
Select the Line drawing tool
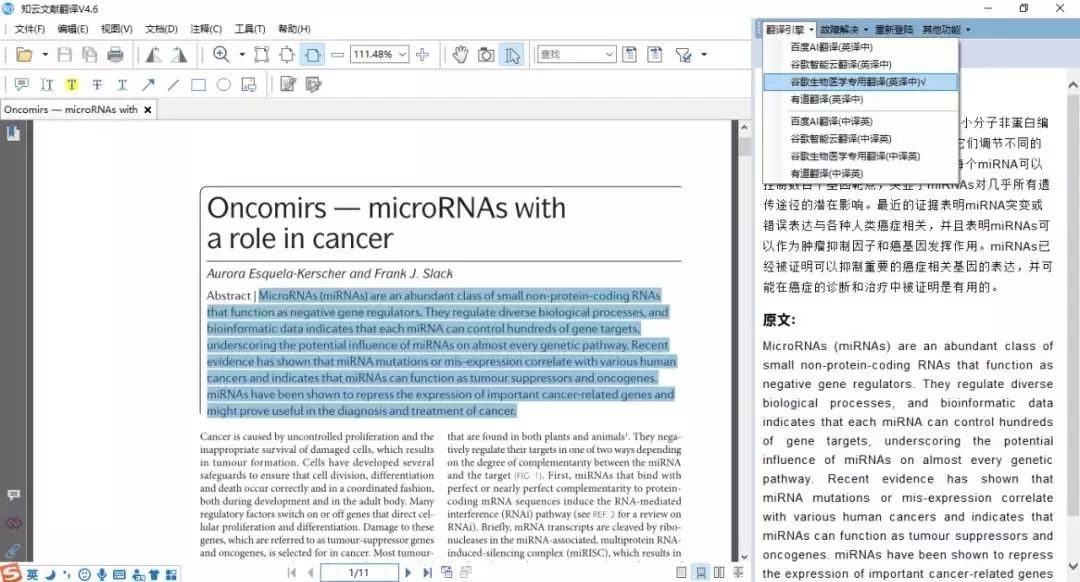173,85
